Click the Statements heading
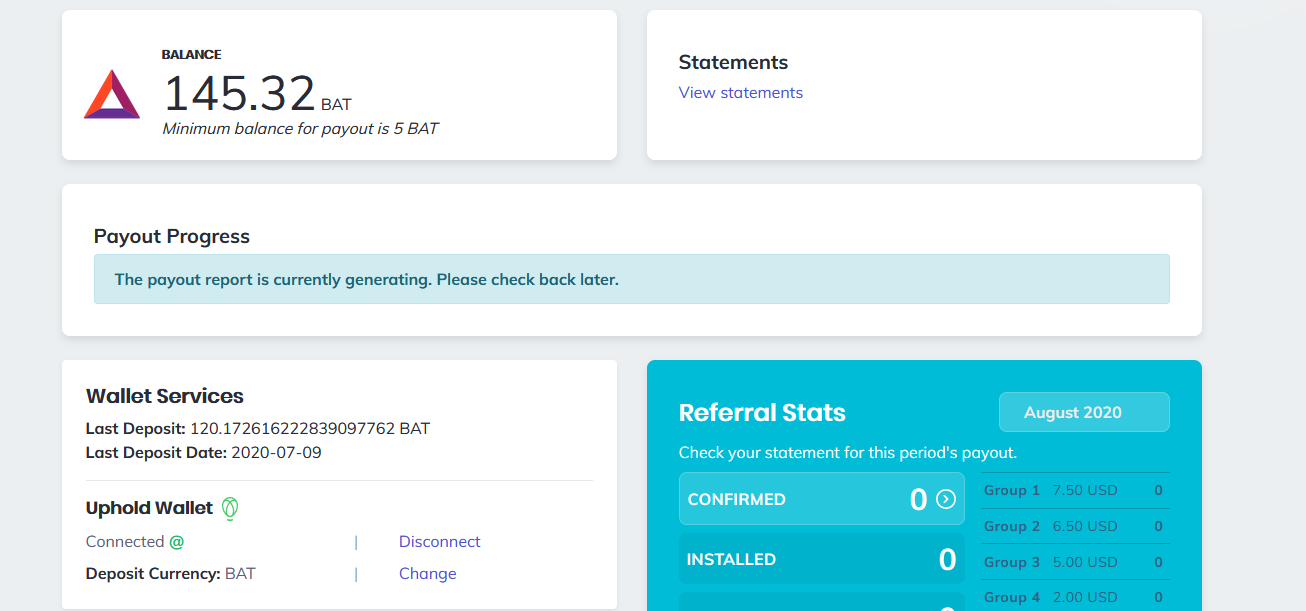Viewport: 1306px width, 611px height. (x=733, y=62)
